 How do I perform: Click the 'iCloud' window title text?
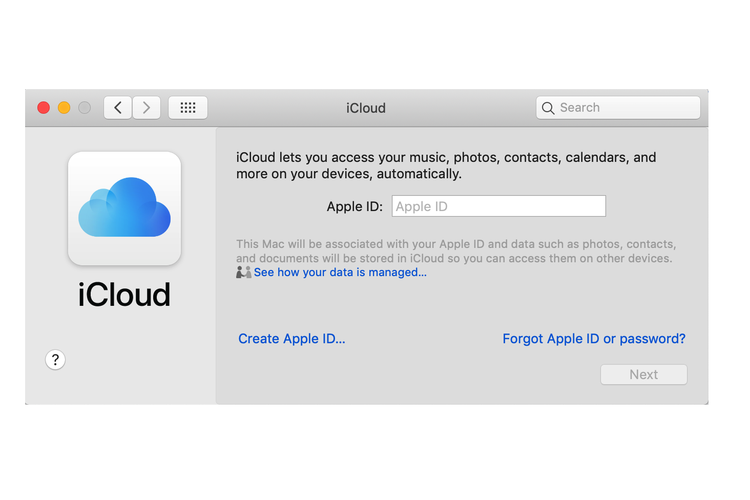365,108
